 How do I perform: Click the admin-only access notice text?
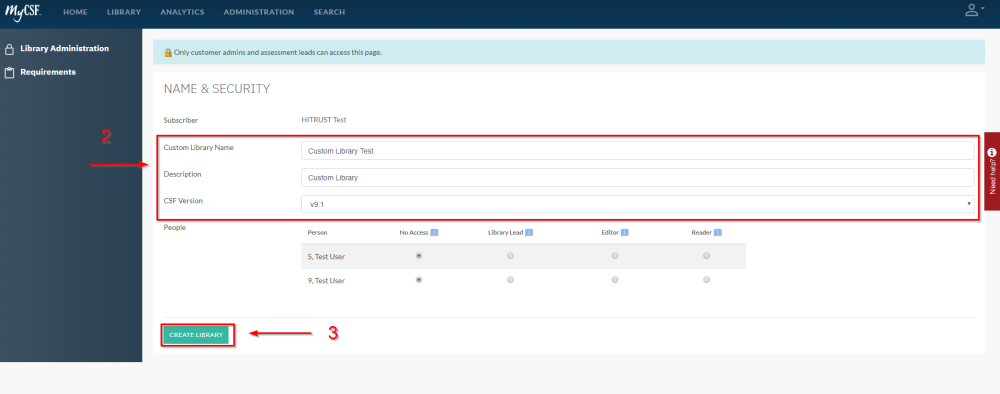pos(277,52)
